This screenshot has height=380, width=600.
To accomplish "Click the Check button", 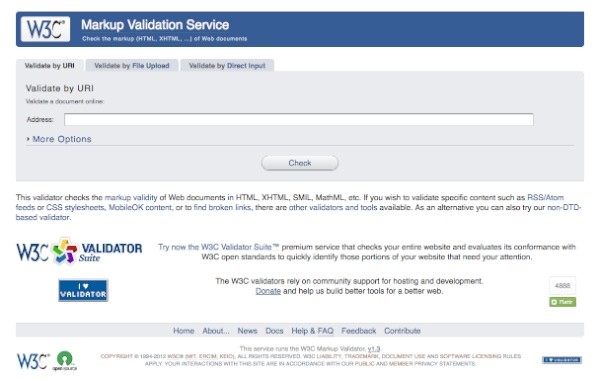I will click(300, 163).
